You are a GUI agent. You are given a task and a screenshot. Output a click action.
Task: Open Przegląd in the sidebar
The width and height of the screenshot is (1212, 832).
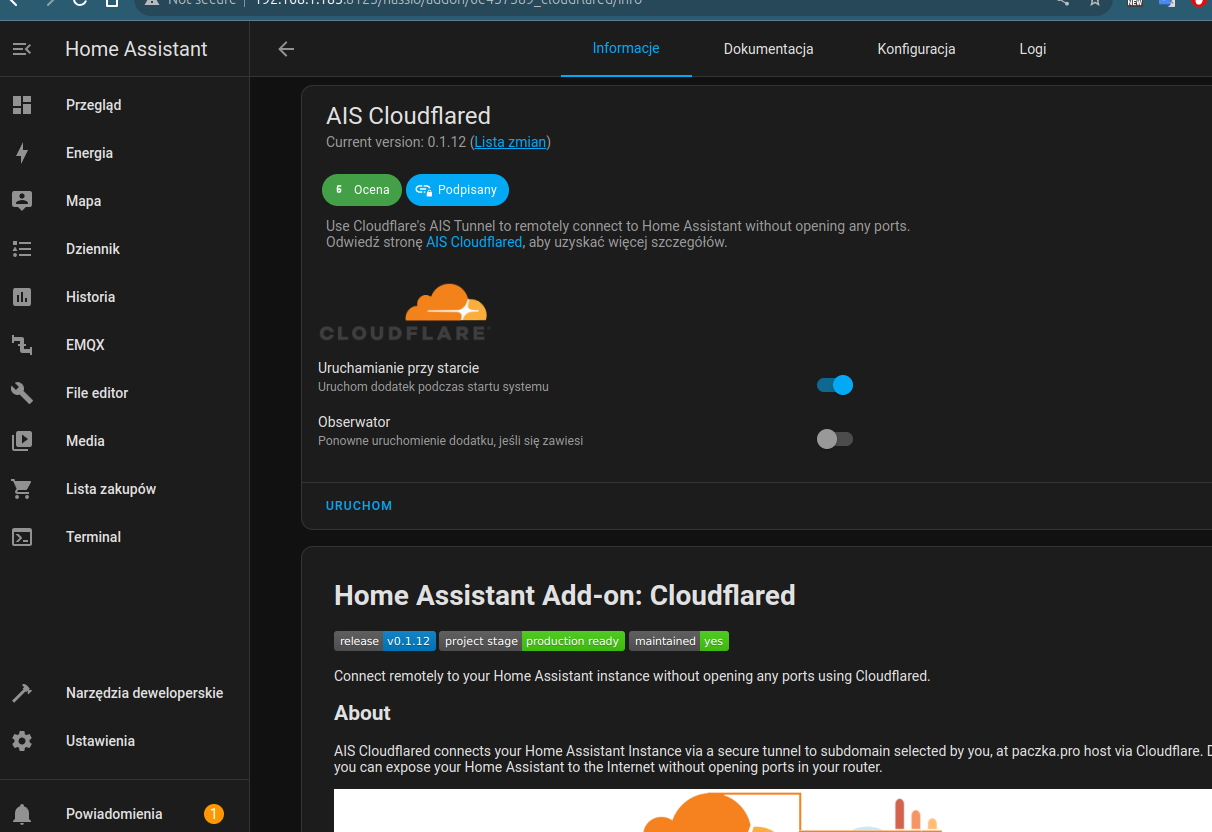(124, 105)
